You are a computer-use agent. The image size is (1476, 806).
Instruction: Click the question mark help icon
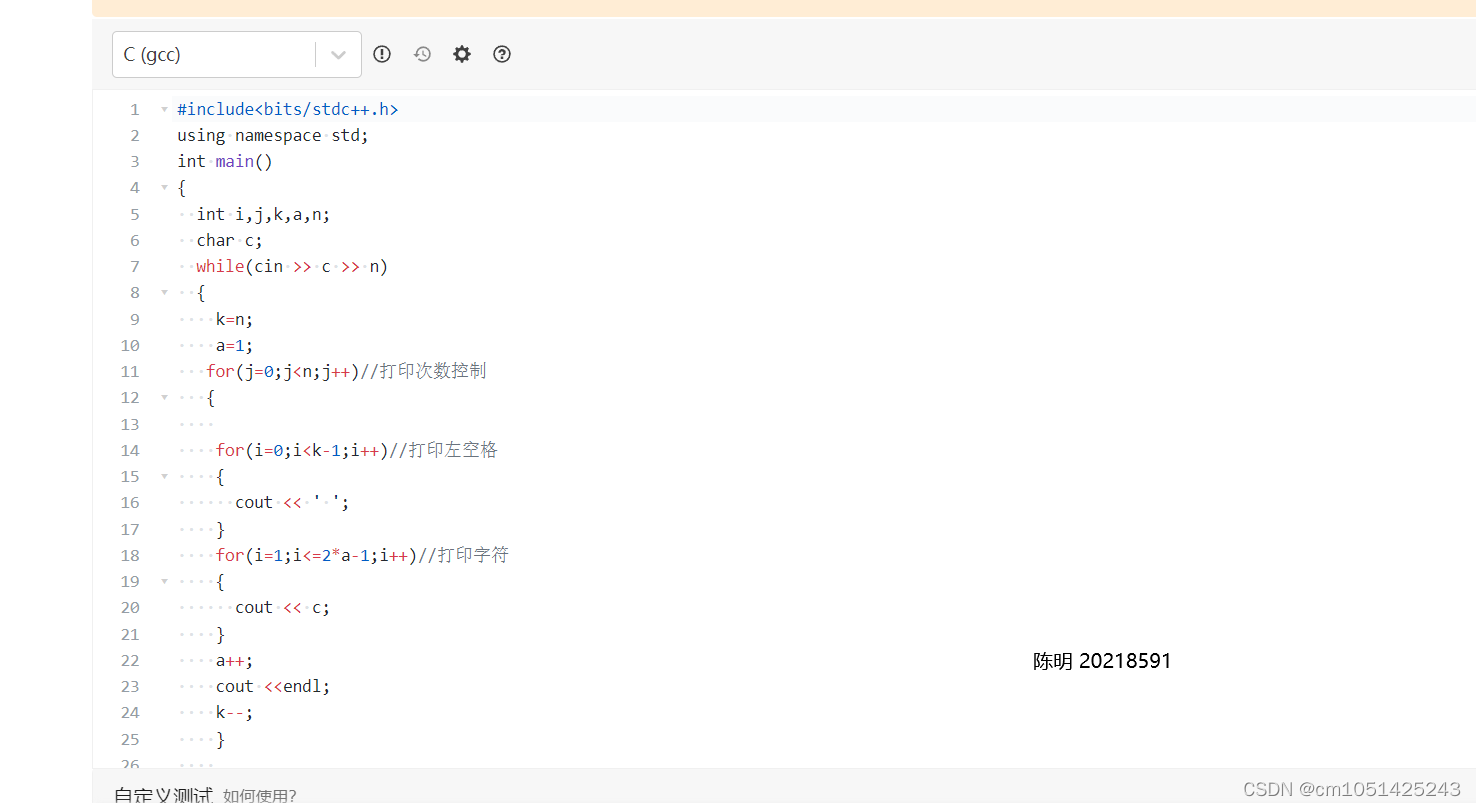click(x=502, y=54)
